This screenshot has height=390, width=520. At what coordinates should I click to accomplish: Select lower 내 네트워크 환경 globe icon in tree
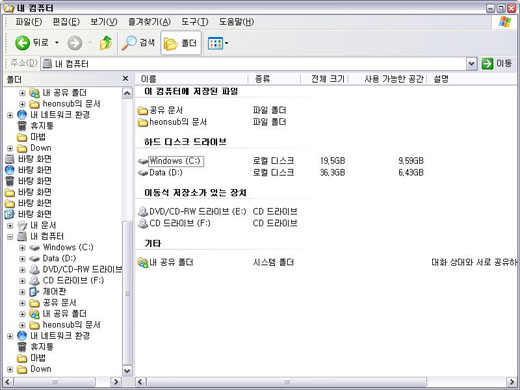22,336
